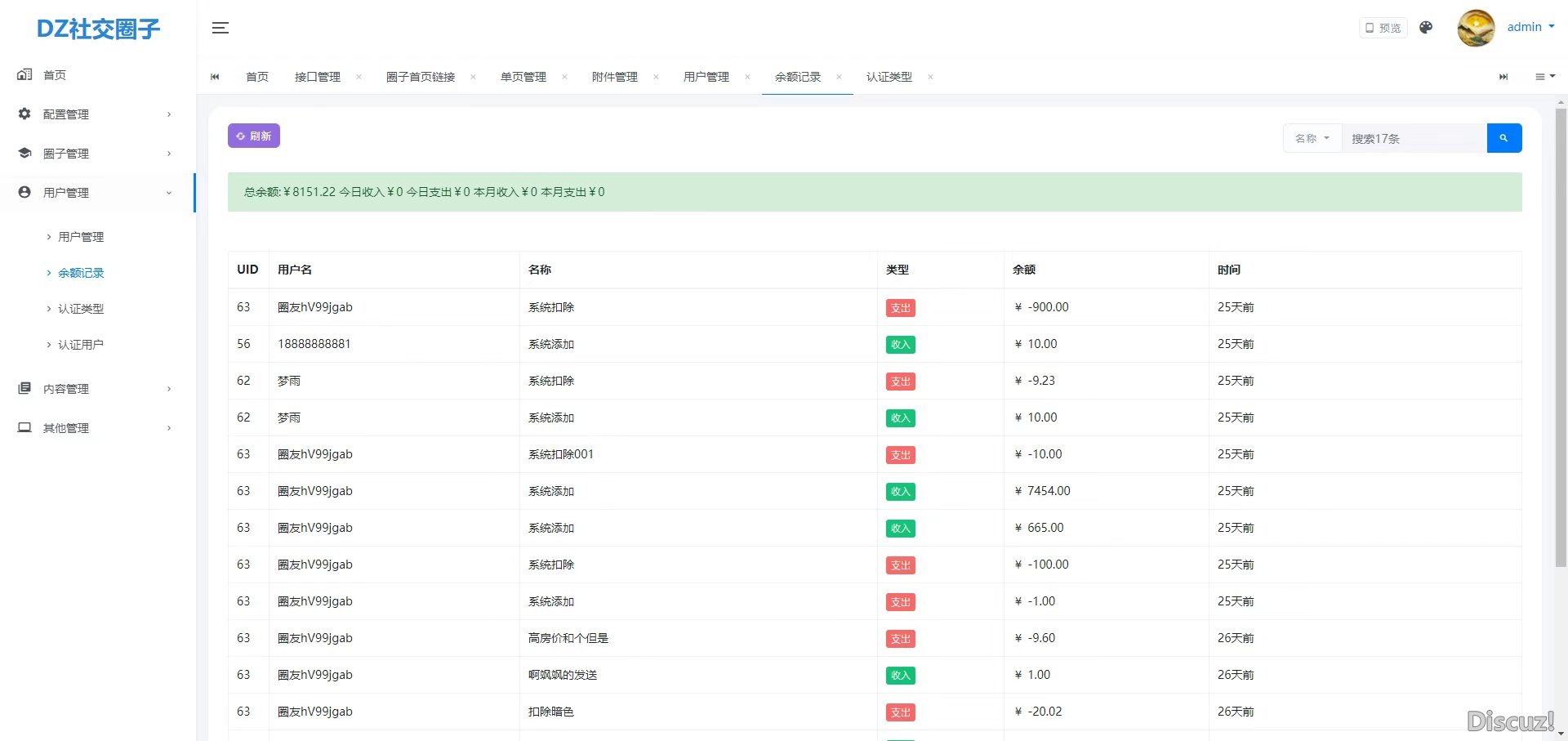Click the admin avatar picture

click(x=1476, y=28)
